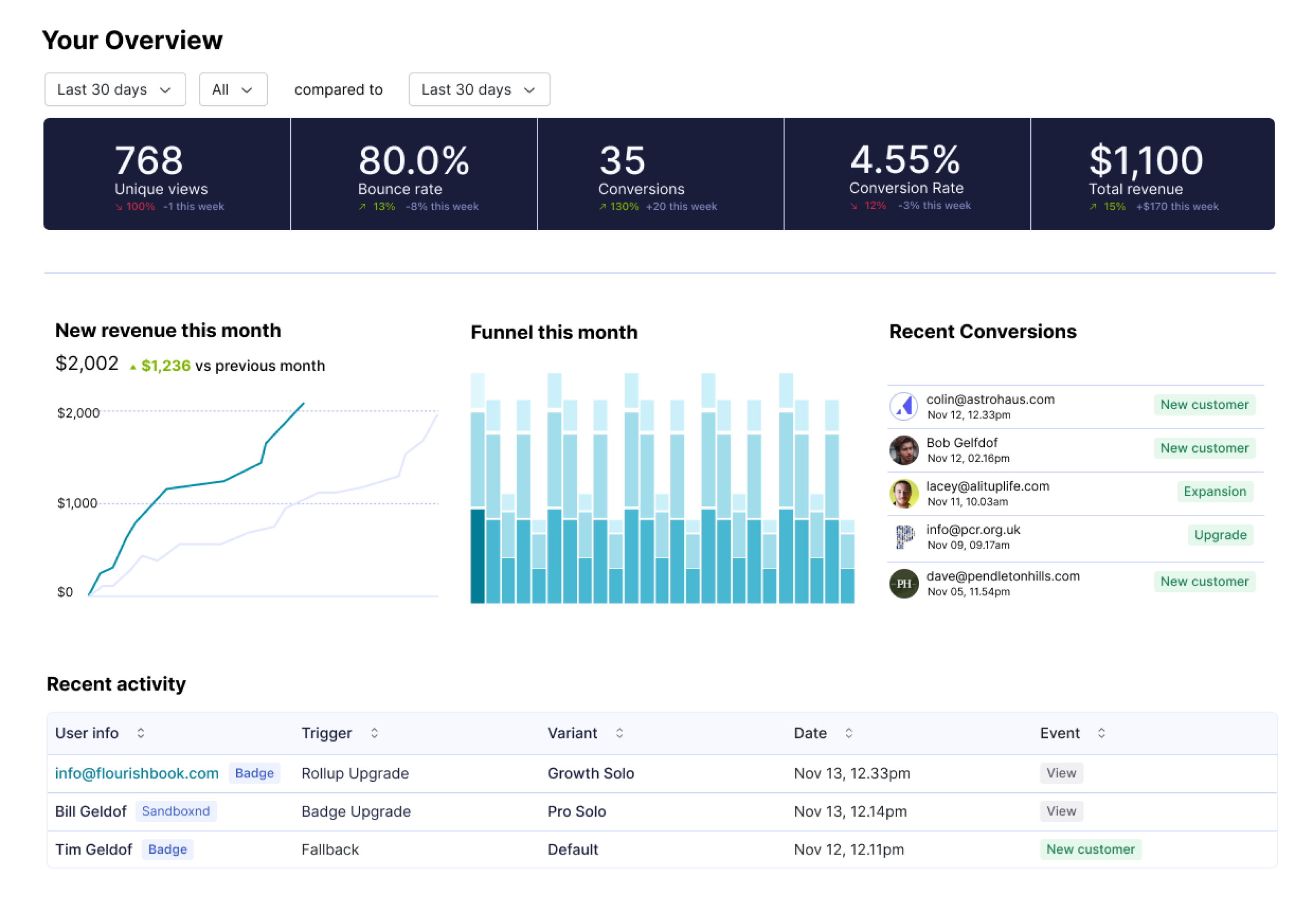Click Bob Gelfdof's profile photo
This screenshot has height=924, width=1313.
coord(904,450)
